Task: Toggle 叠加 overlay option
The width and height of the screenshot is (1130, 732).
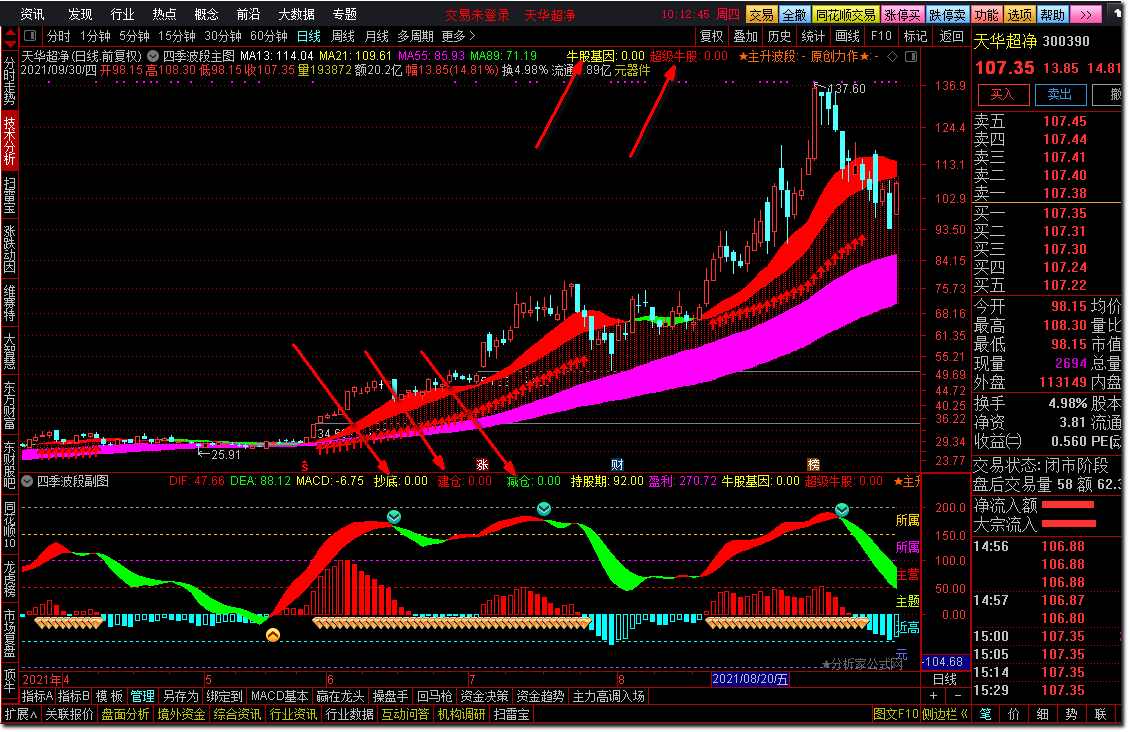Action: coord(746,36)
